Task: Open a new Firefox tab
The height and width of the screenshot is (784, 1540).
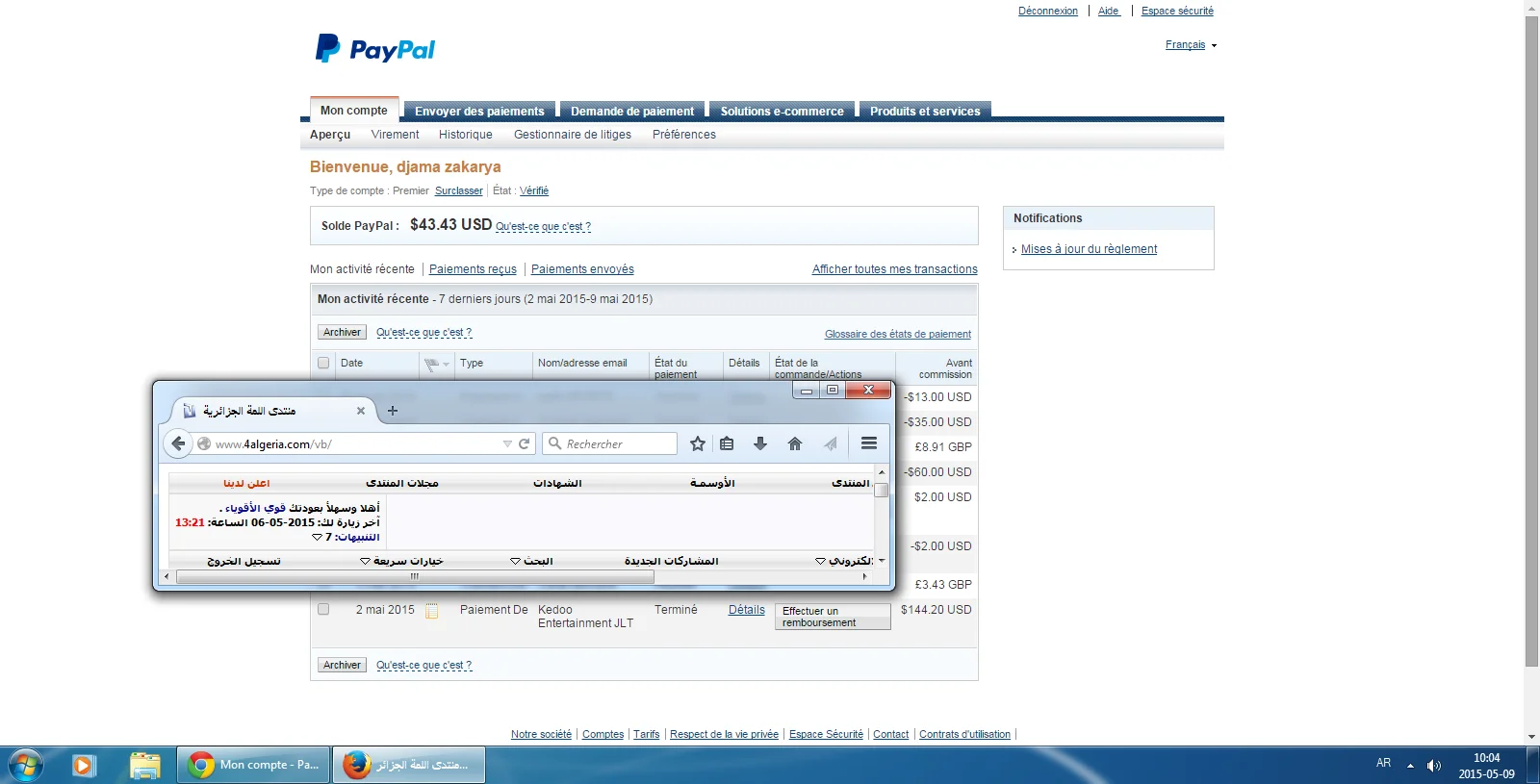Action: pyautogui.click(x=392, y=411)
